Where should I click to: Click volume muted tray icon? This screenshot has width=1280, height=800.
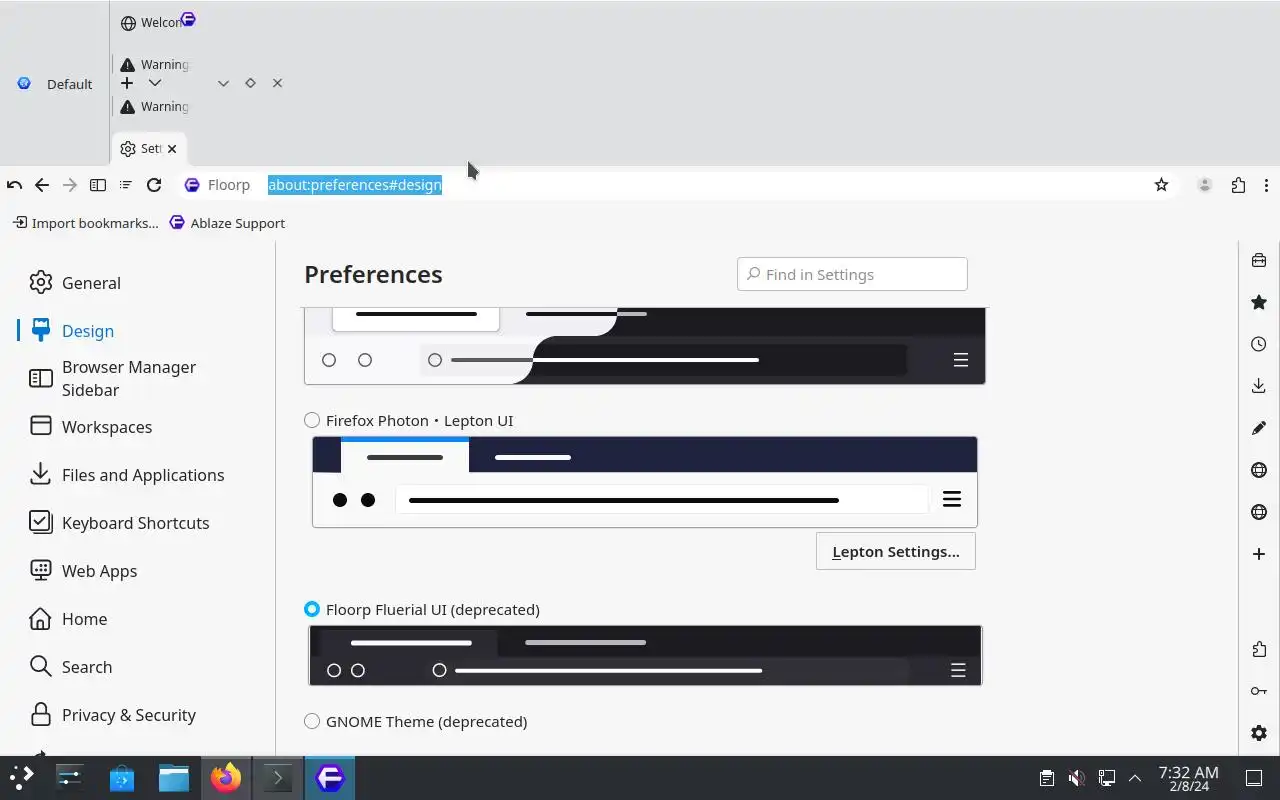coord(1076,778)
